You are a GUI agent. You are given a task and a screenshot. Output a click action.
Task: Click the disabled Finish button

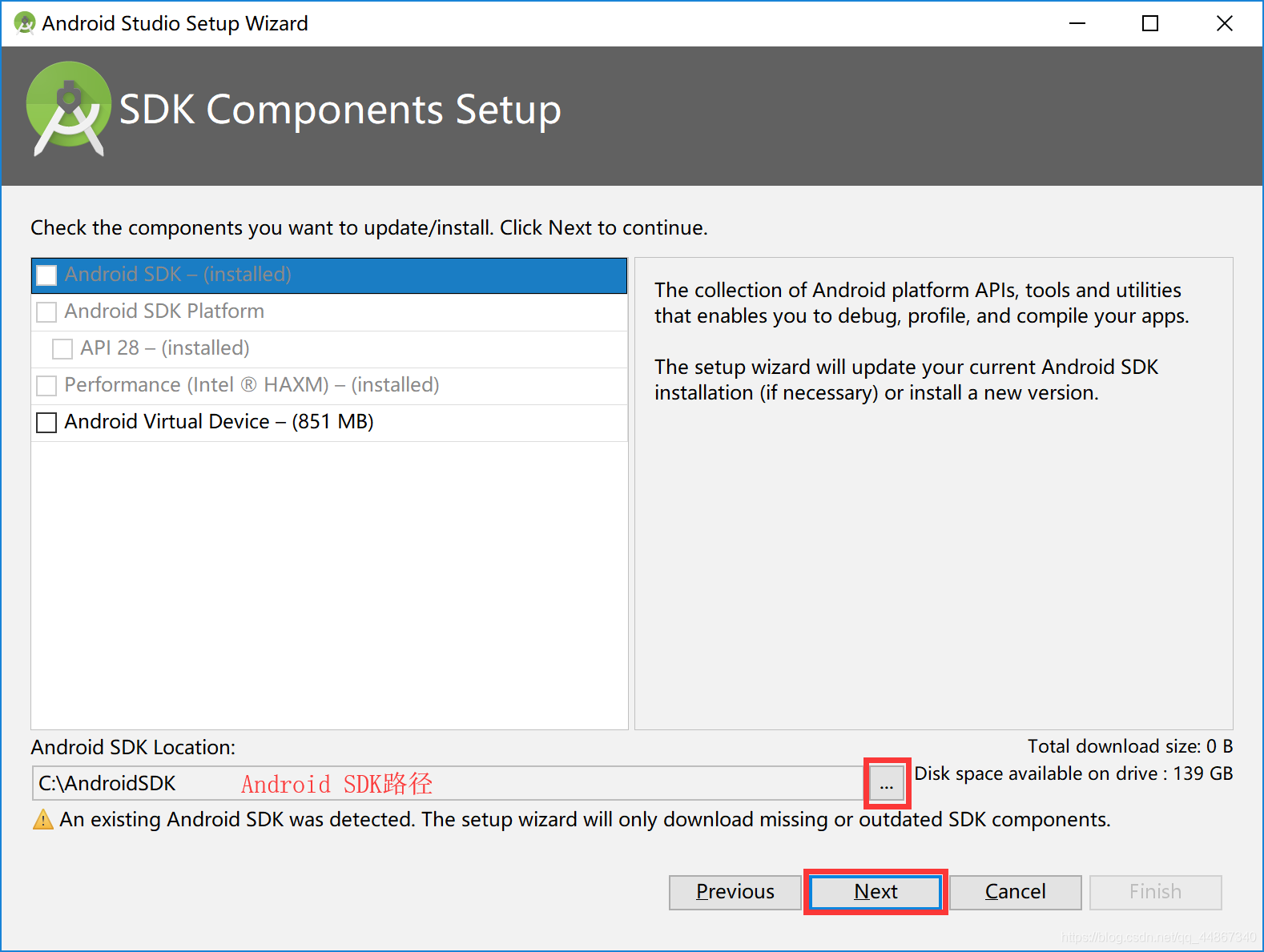pyautogui.click(x=1156, y=892)
